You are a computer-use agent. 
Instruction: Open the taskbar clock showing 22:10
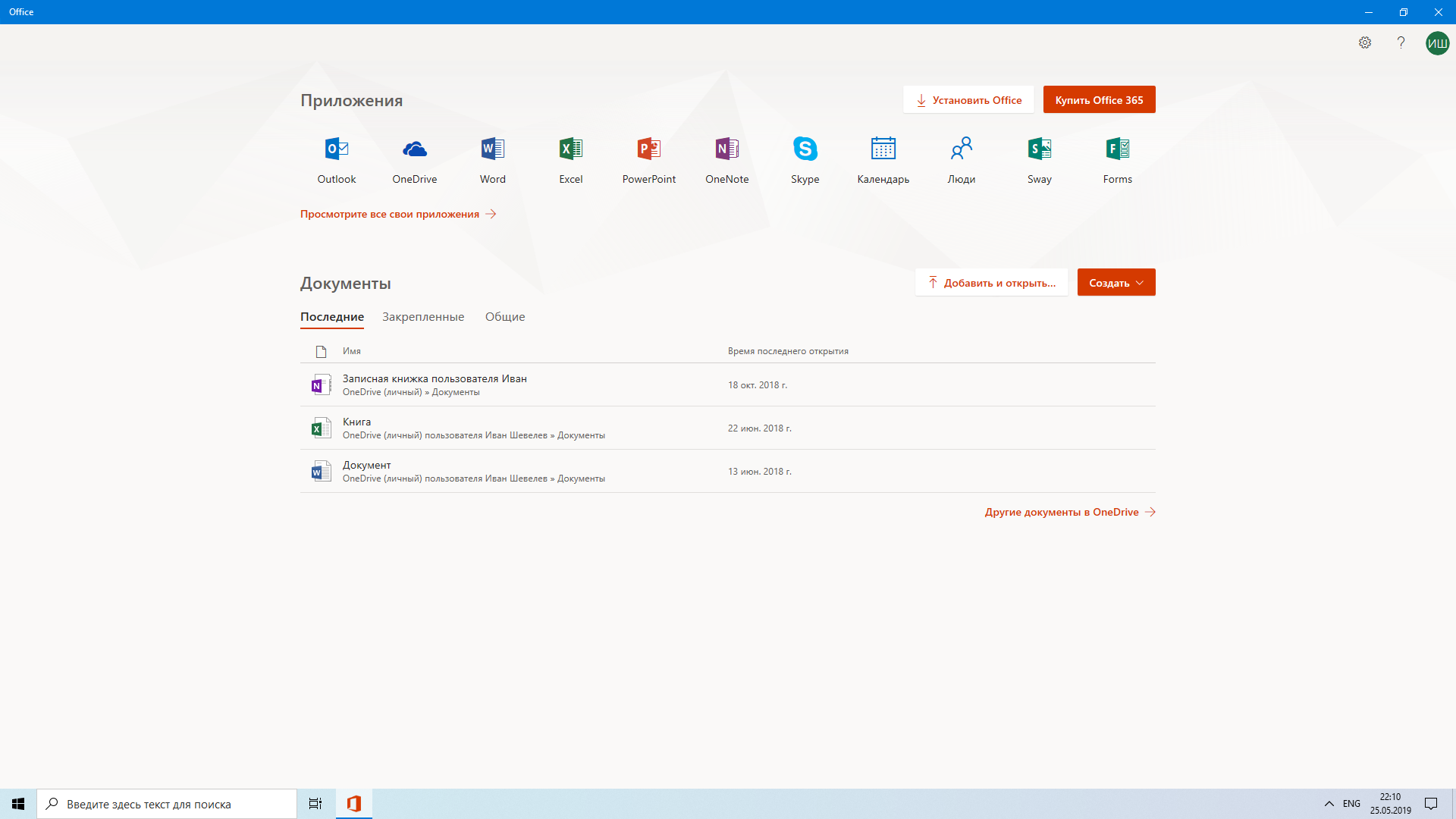click(x=1390, y=804)
